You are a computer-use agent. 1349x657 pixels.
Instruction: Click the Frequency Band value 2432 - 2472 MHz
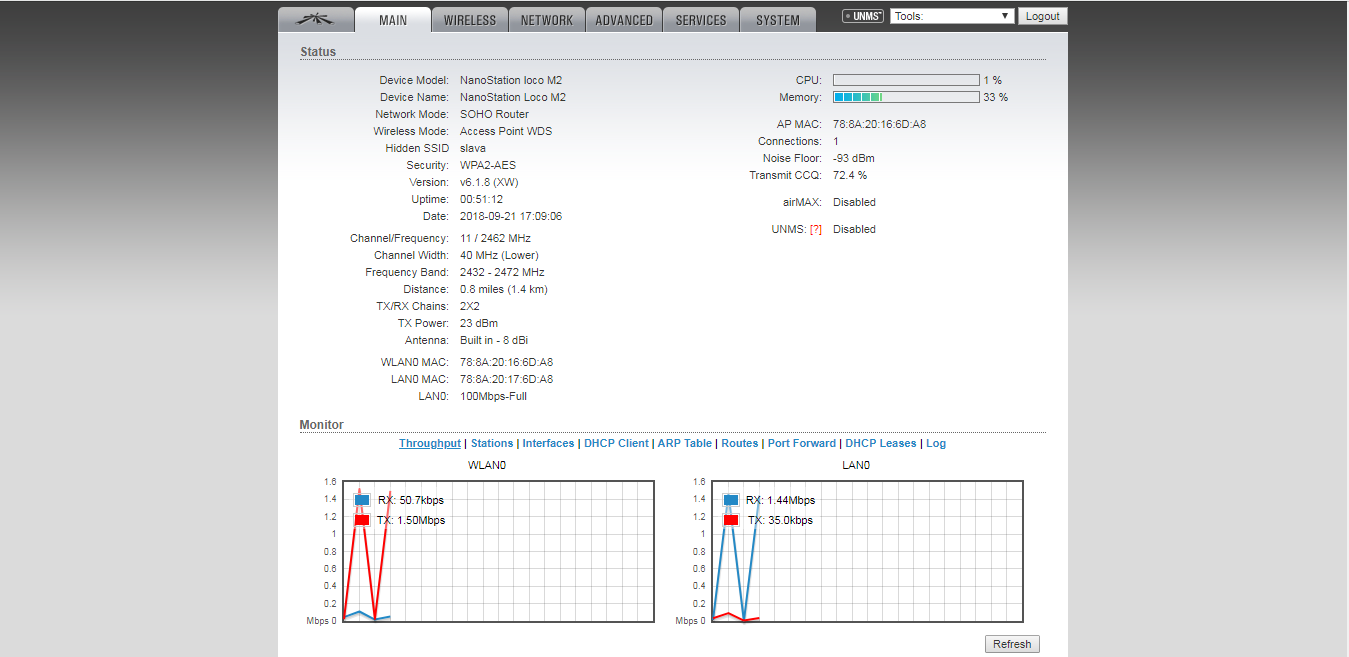[502, 272]
